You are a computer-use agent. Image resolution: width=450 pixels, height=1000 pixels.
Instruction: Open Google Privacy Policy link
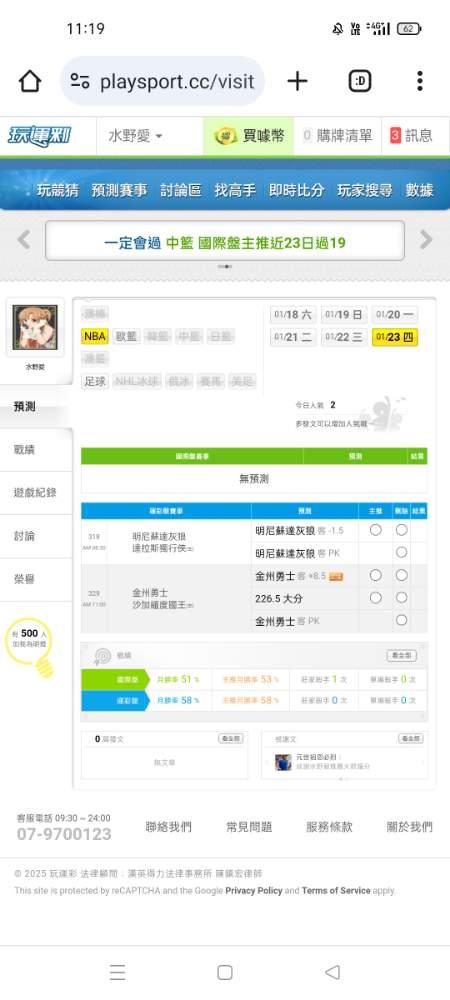tap(254, 890)
